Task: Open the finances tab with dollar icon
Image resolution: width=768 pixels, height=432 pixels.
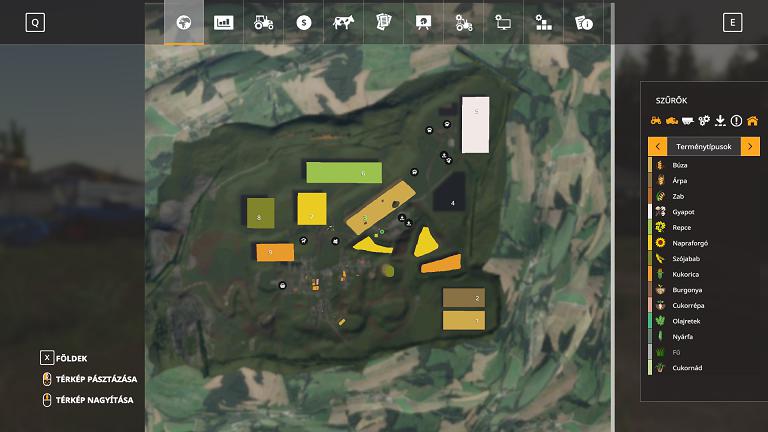Action: (303, 22)
